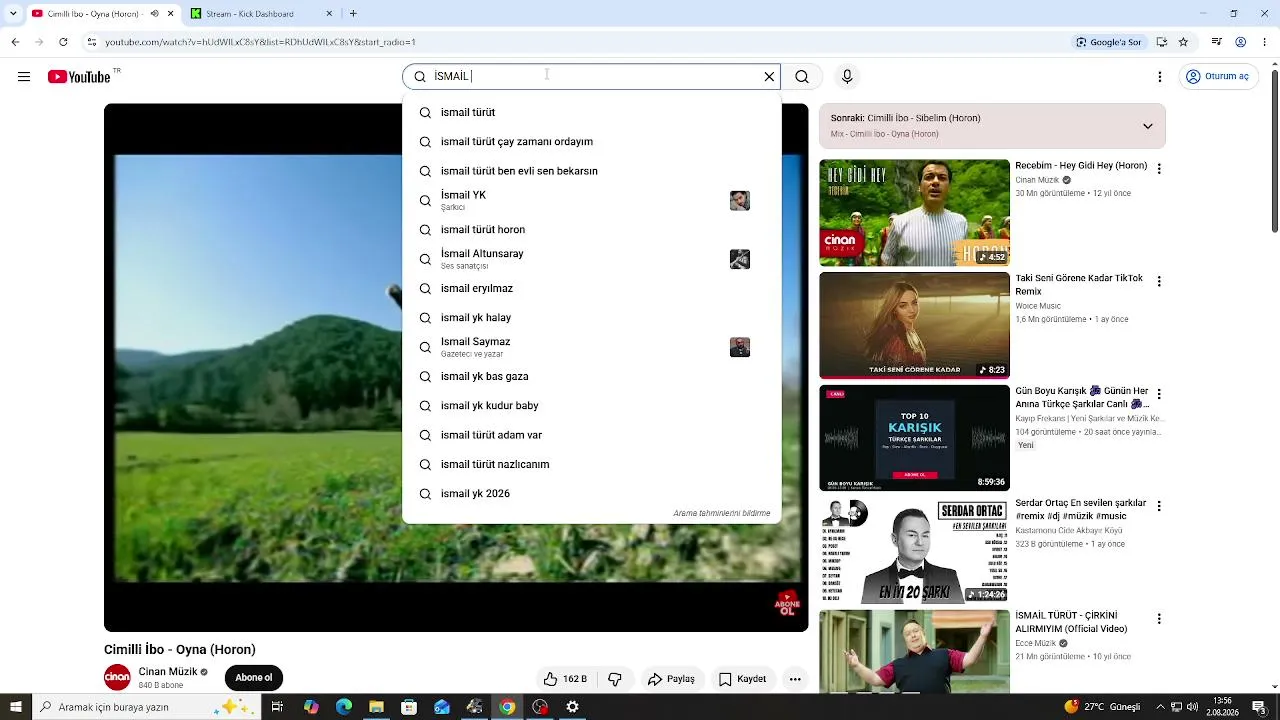
Task: Click the Oturum aç sign-in button
Action: pos(1217,77)
